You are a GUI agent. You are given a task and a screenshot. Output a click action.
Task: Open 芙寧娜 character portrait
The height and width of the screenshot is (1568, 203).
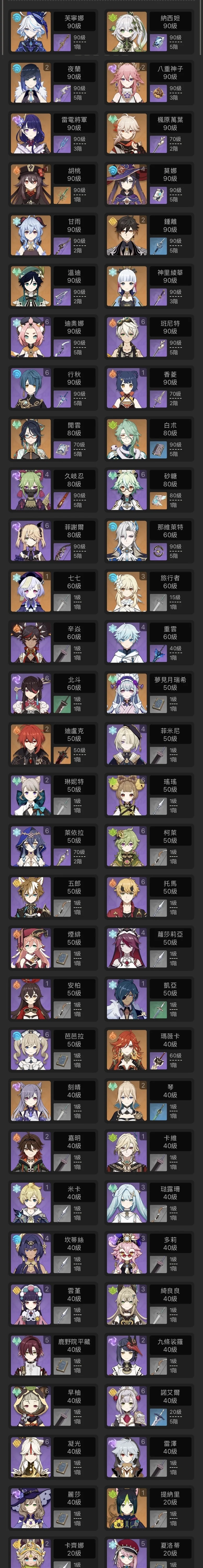pos(30,32)
